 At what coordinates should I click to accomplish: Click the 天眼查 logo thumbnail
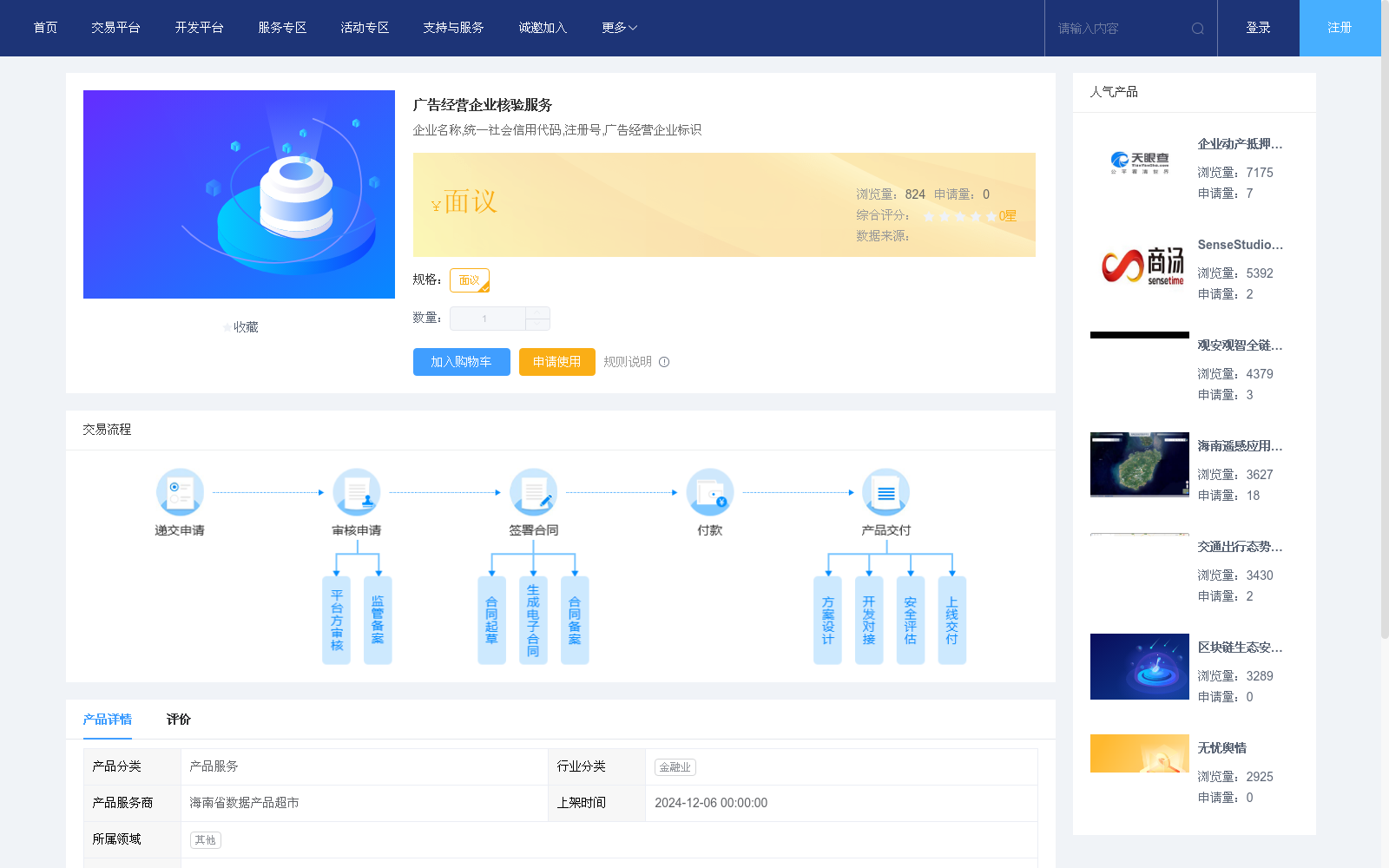pyautogui.click(x=1140, y=163)
